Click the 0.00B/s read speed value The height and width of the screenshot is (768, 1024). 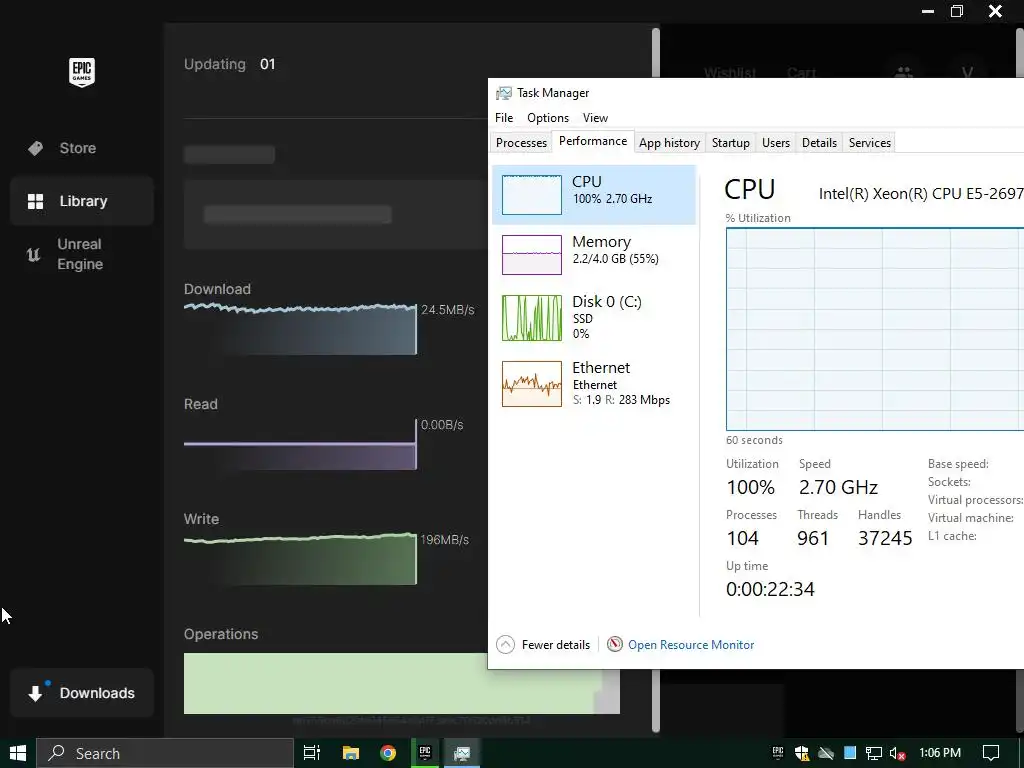[442, 425]
